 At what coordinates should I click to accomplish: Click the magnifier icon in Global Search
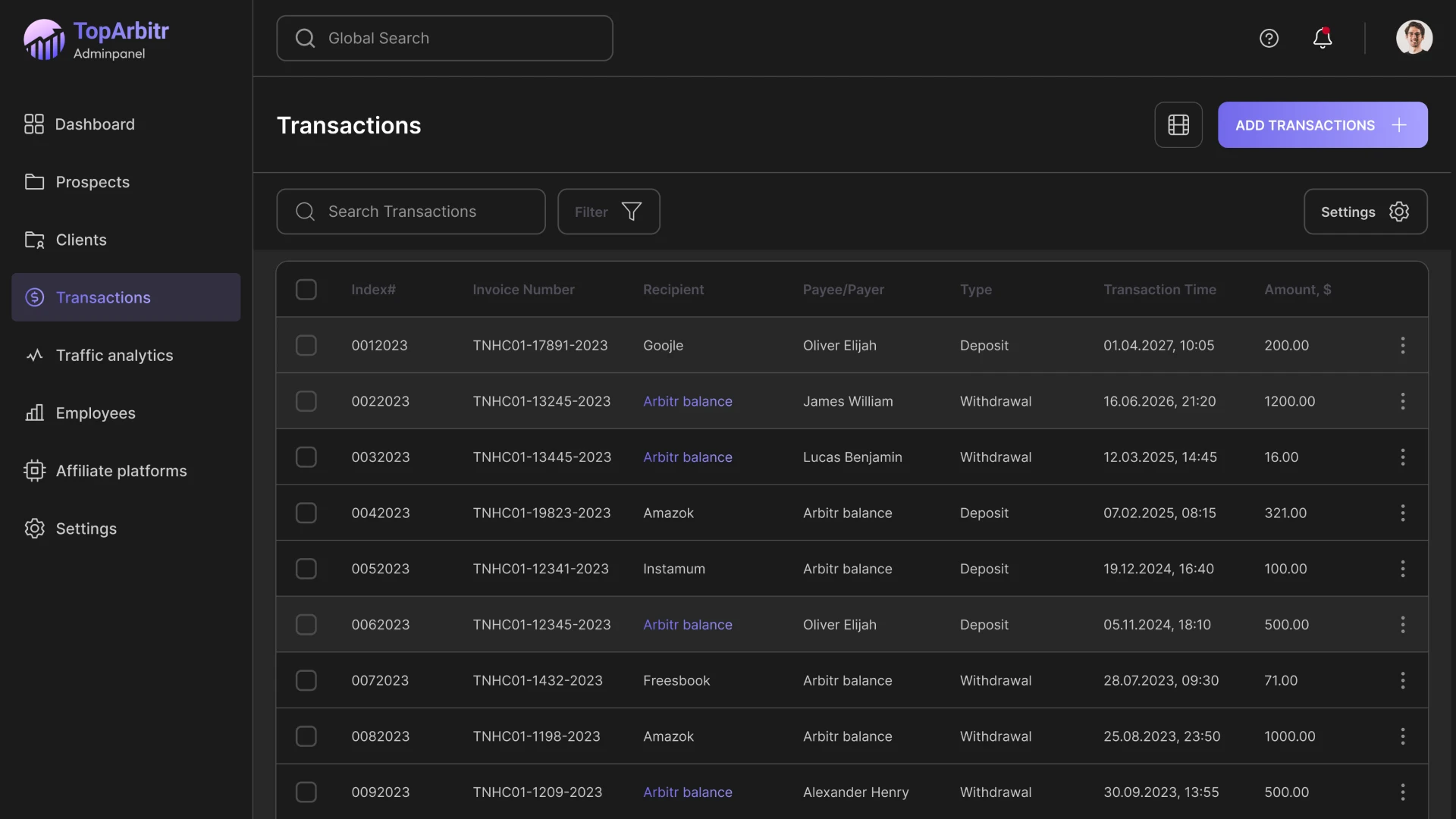tap(306, 38)
